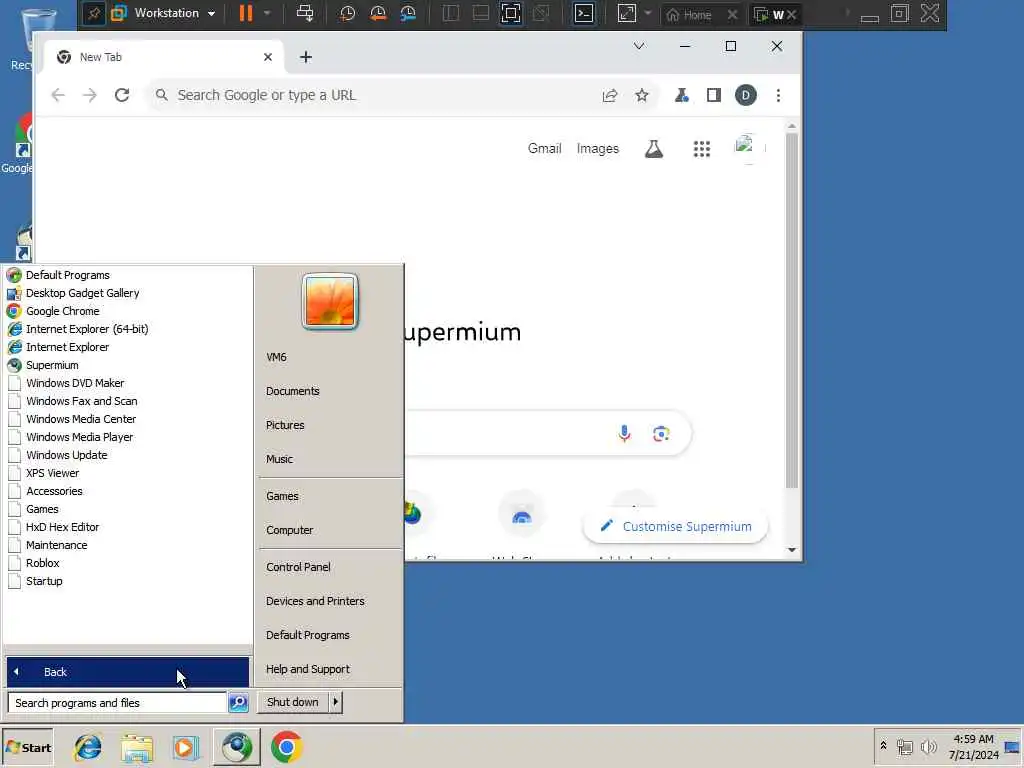Search by image using the lens icon
This screenshot has width=1024, height=768.
click(x=661, y=434)
